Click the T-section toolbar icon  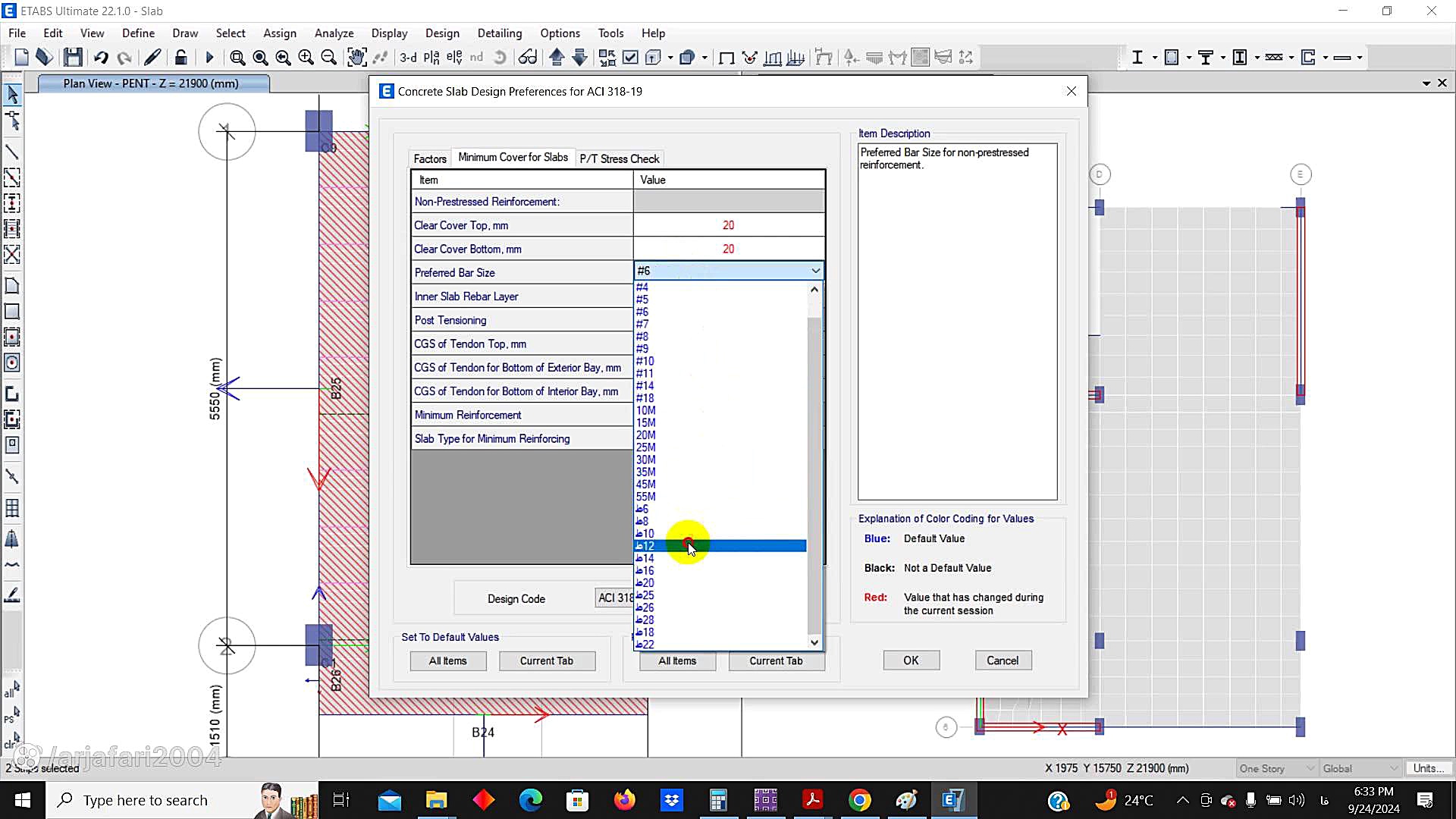[1206, 58]
